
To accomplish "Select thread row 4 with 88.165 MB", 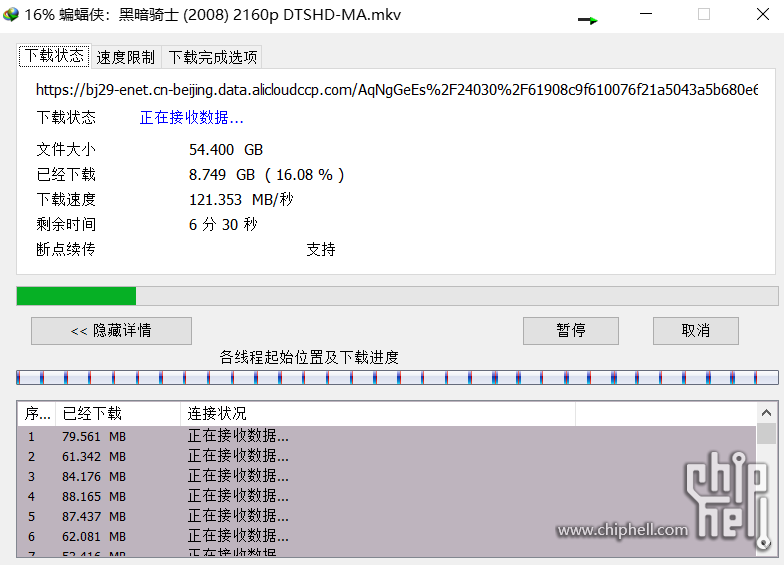I will [387, 496].
